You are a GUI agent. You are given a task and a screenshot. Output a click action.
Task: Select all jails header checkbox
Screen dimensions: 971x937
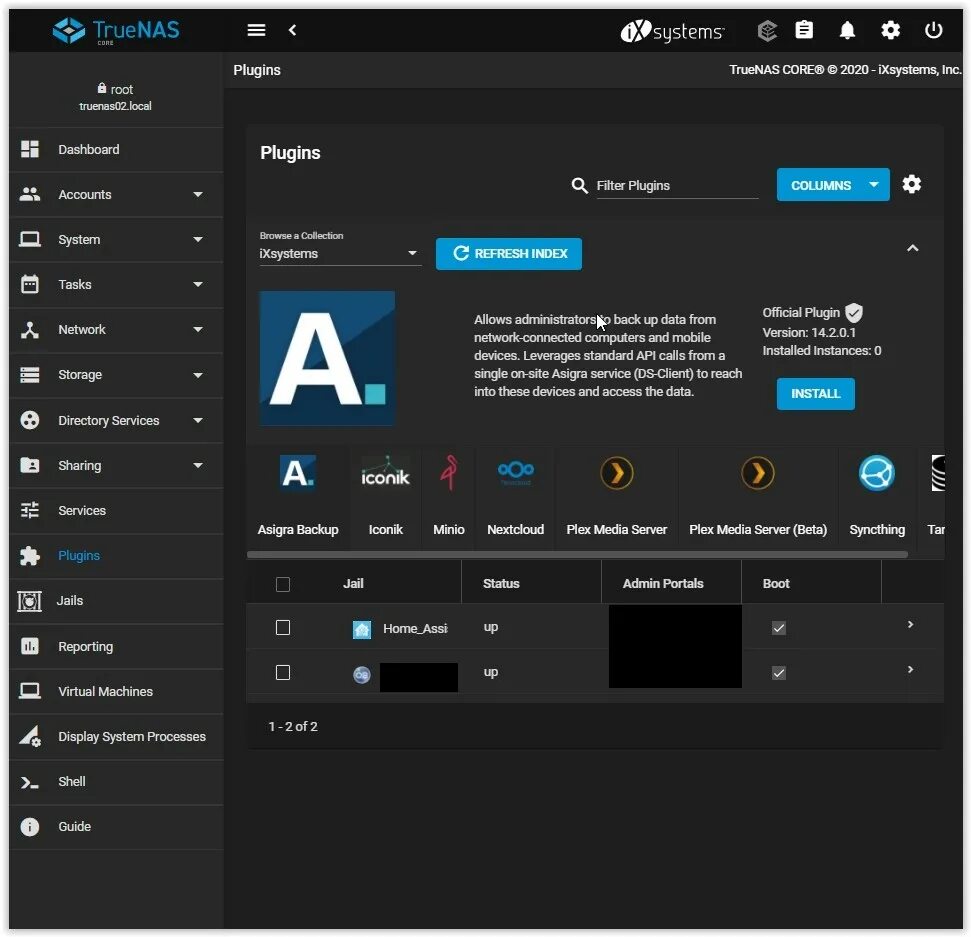[283, 584]
